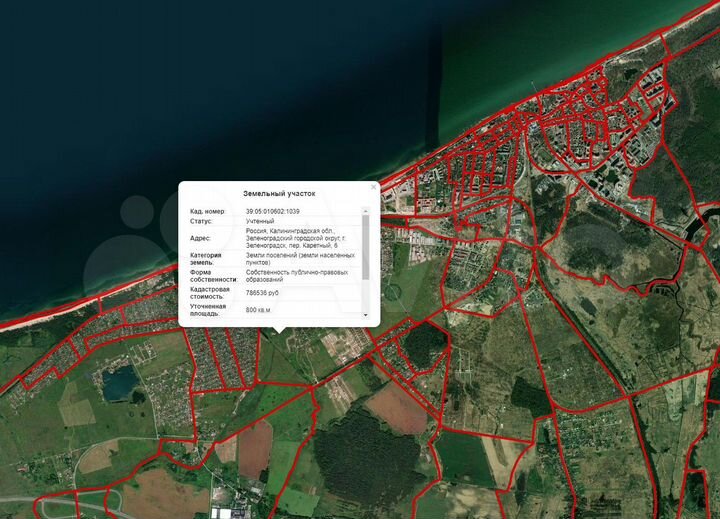Click the popup scrollbar down arrow
The width and height of the screenshot is (720, 519).
(x=366, y=315)
